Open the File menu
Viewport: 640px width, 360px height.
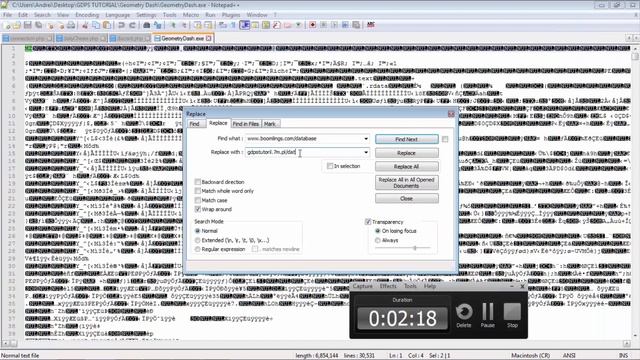[7, 15]
